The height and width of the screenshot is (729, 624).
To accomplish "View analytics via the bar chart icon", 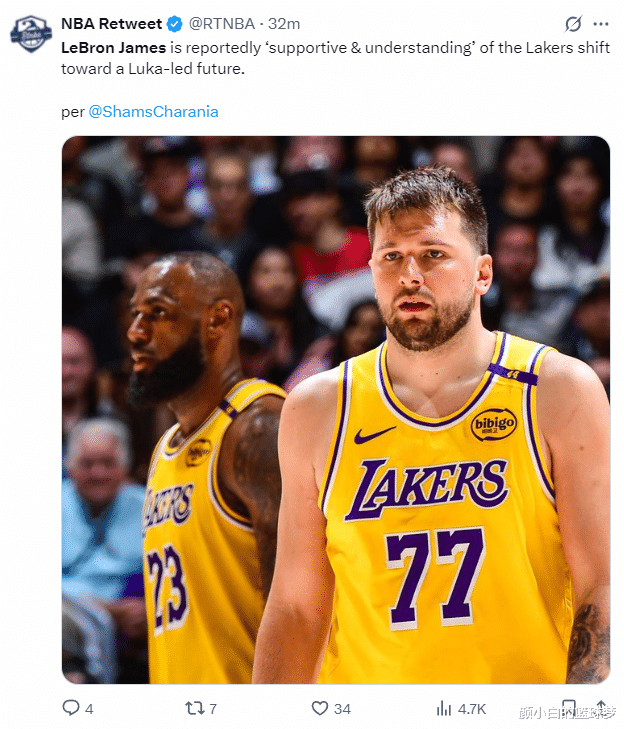I will 444,709.
